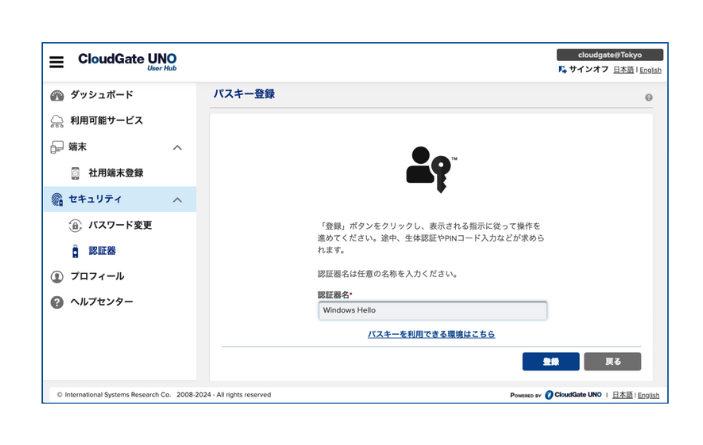
Task: Click the 登録 register button
Action: 551,362
